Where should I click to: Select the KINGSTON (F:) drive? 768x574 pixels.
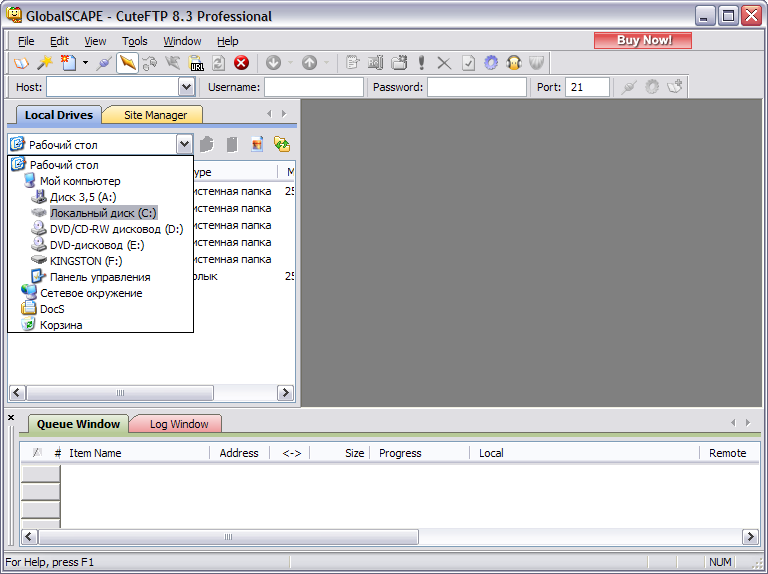coord(86,261)
